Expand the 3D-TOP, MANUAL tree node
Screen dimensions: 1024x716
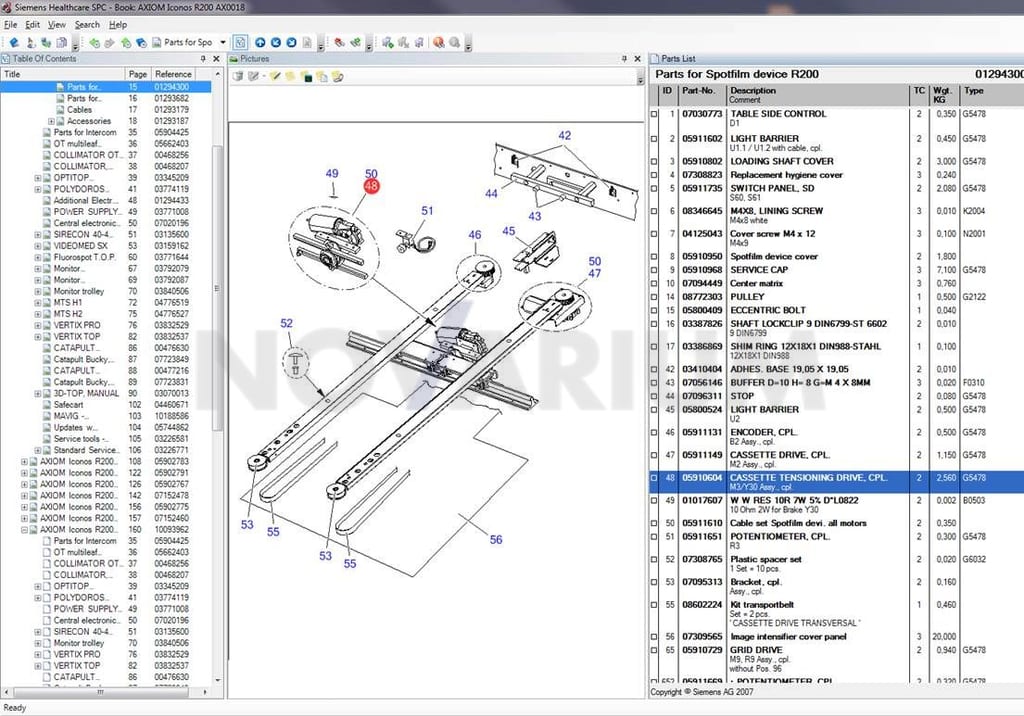tap(37, 393)
